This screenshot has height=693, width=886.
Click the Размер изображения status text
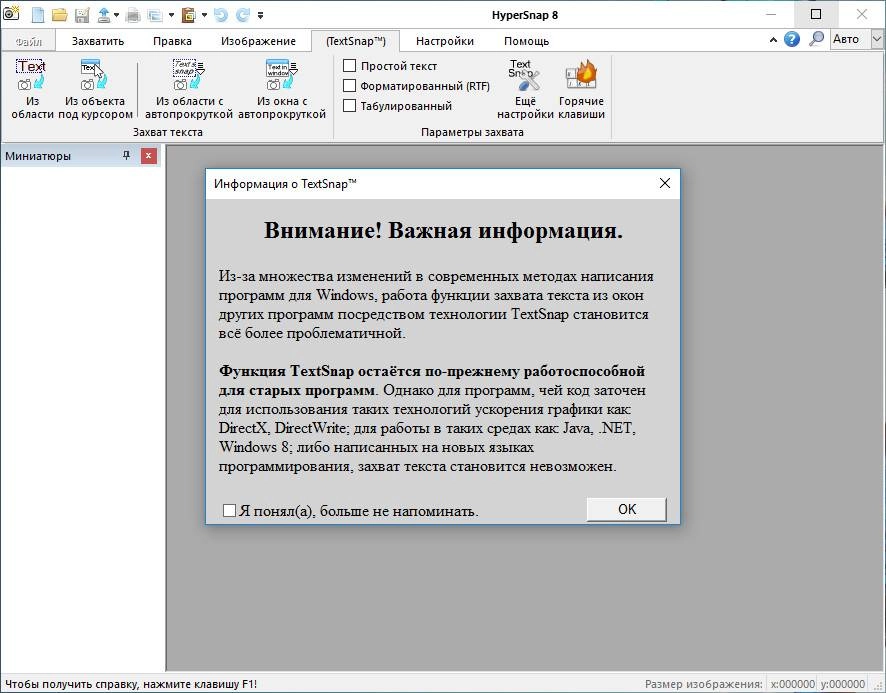703,684
